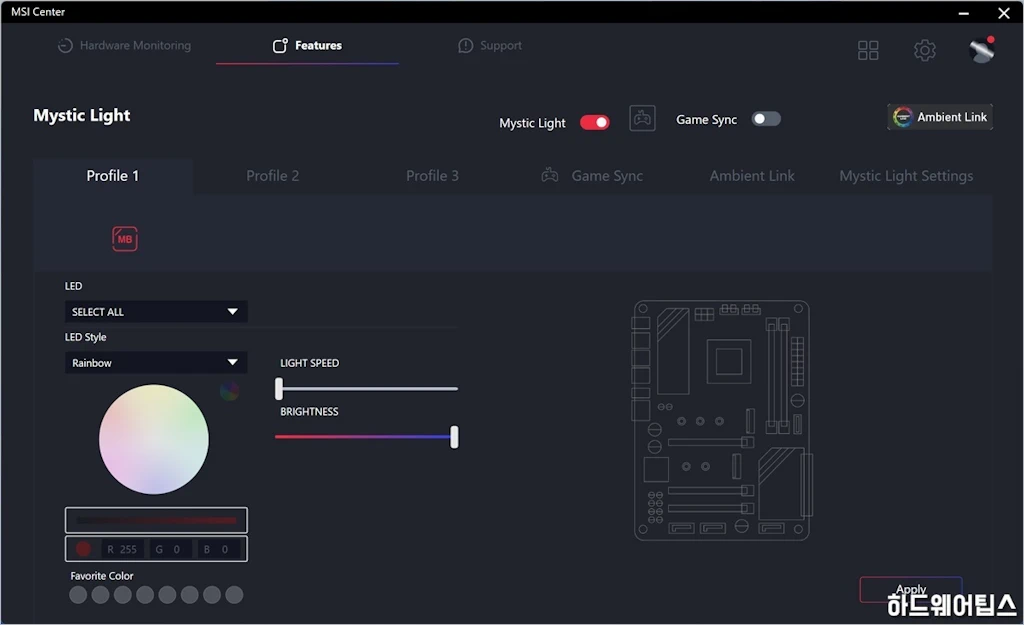Open the app grid icon
Image resolution: width=1024 pixels, height=625 pixels.
tap(868, 50)
